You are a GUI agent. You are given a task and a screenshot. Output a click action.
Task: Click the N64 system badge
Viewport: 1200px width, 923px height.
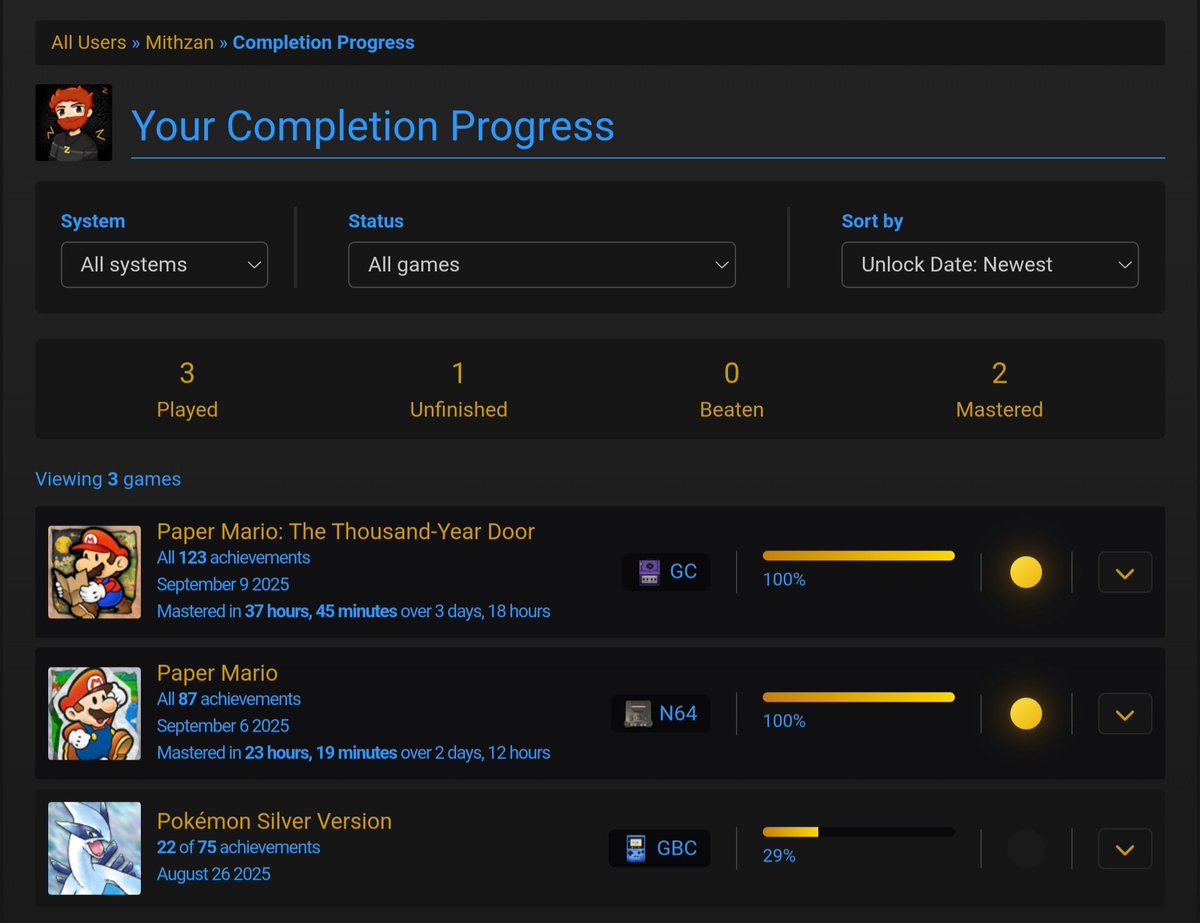[x=661, y=714]
